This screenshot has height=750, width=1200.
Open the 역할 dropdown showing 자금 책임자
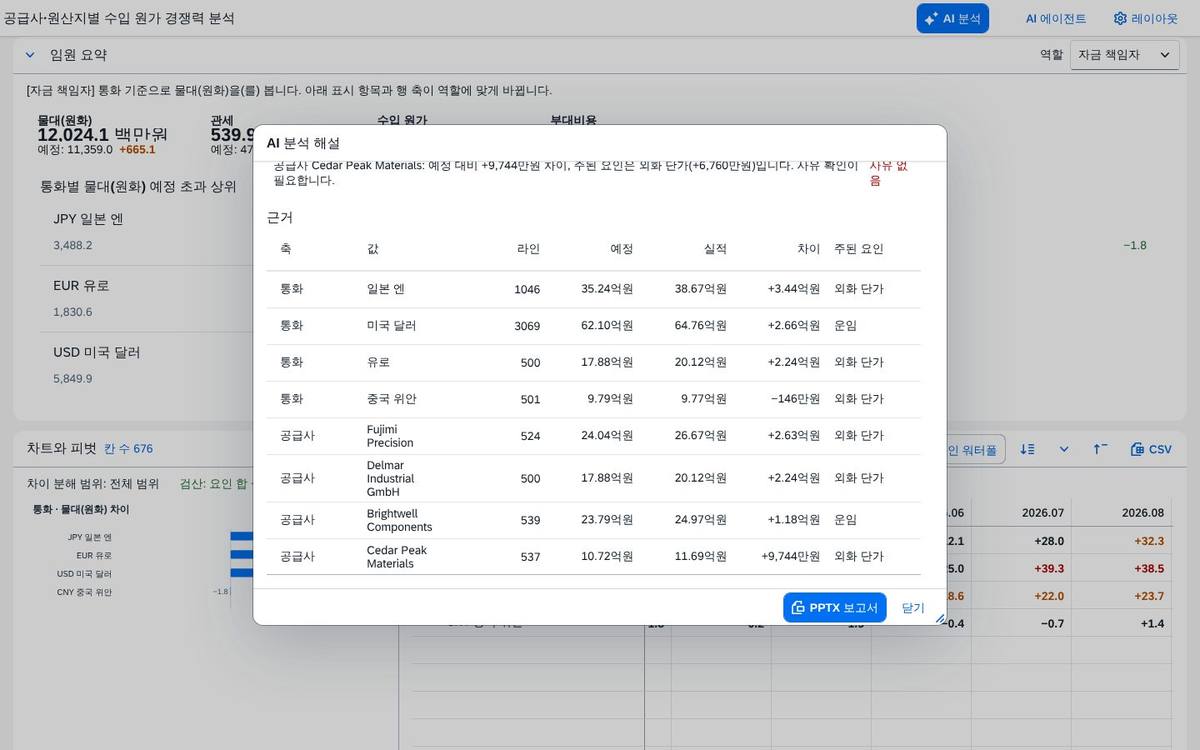(x=1125, y=55)
